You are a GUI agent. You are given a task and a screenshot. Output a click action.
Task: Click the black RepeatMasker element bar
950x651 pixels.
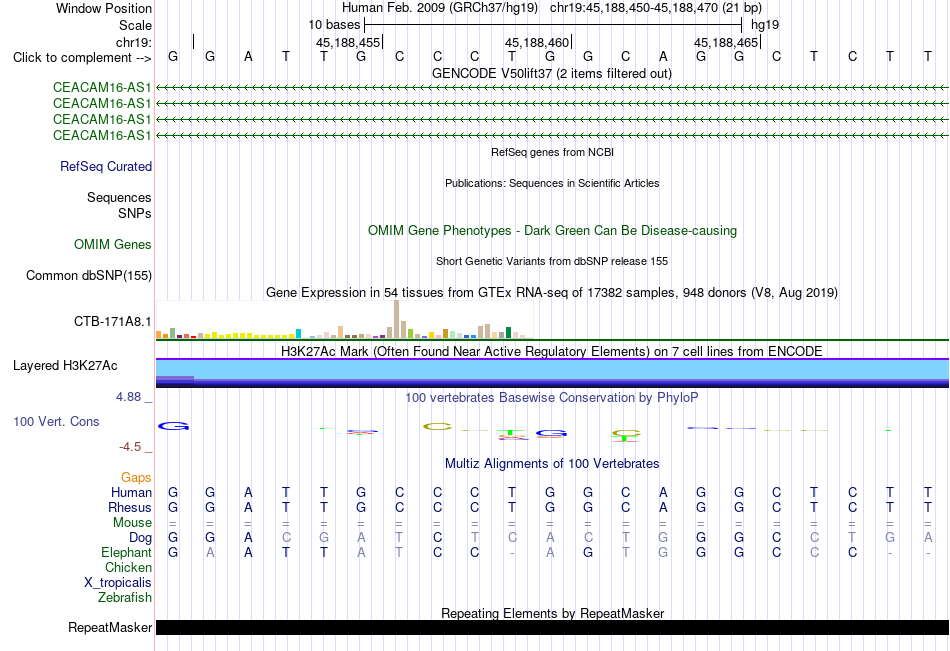click(x=552, y=627)
